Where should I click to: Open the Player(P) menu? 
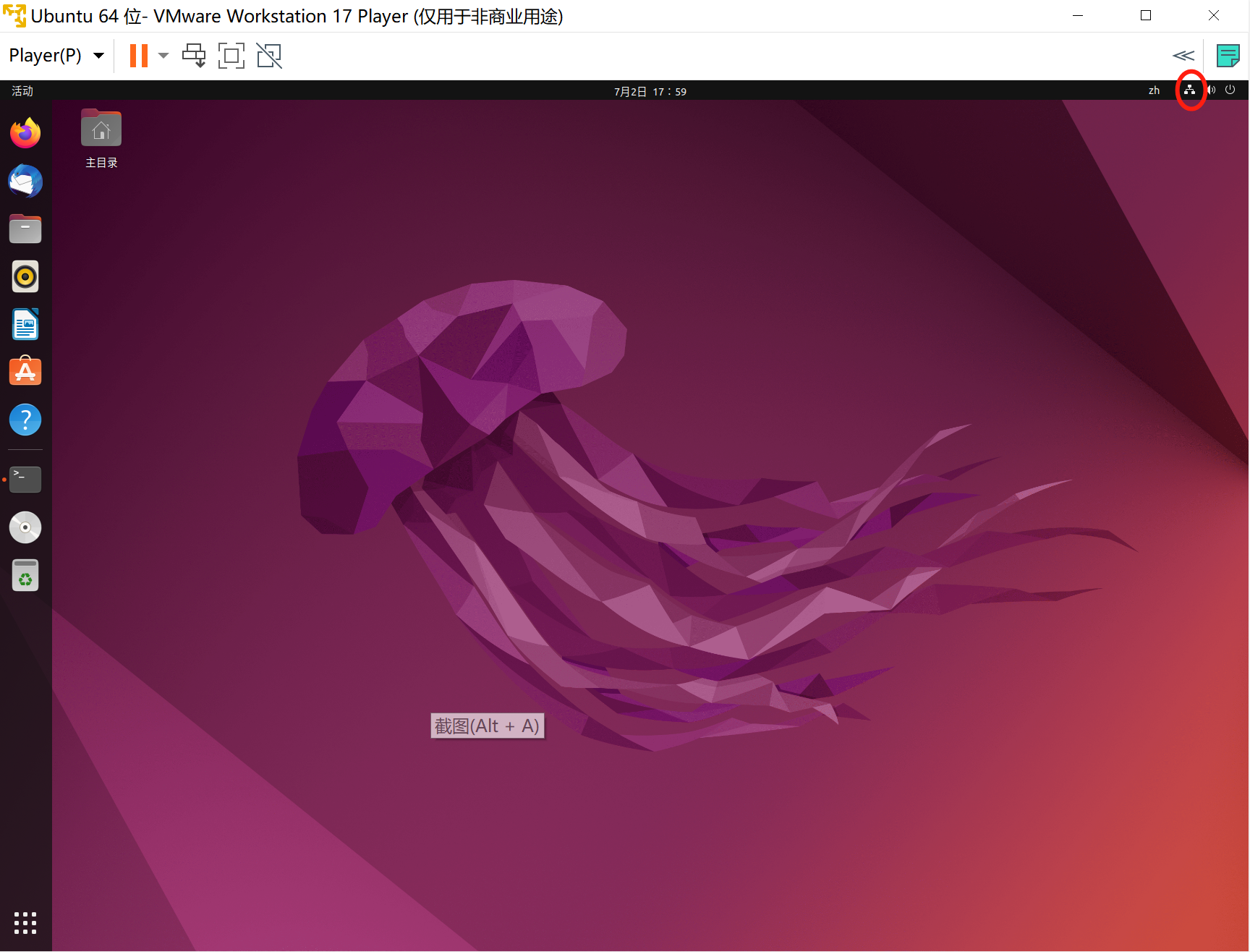(x=56, y=56)
